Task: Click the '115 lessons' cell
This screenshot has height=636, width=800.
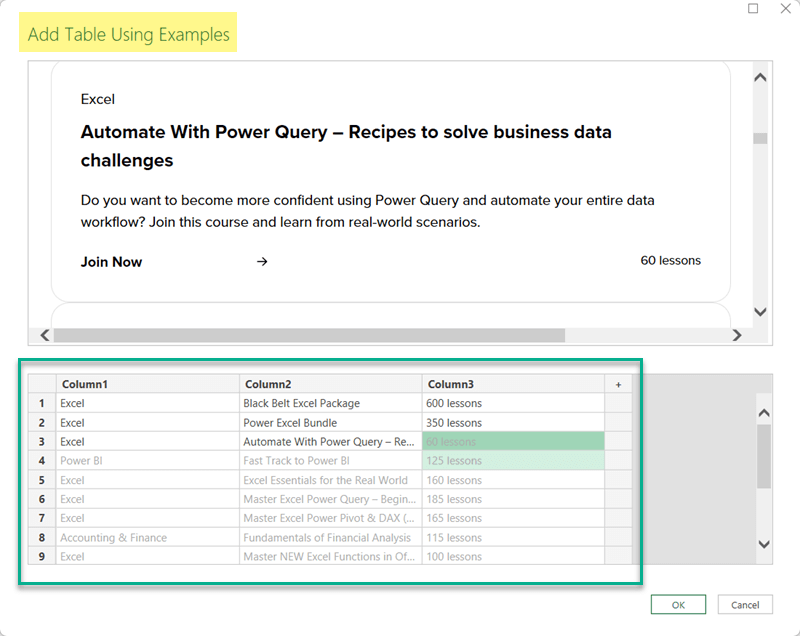Action: (513, 538)
